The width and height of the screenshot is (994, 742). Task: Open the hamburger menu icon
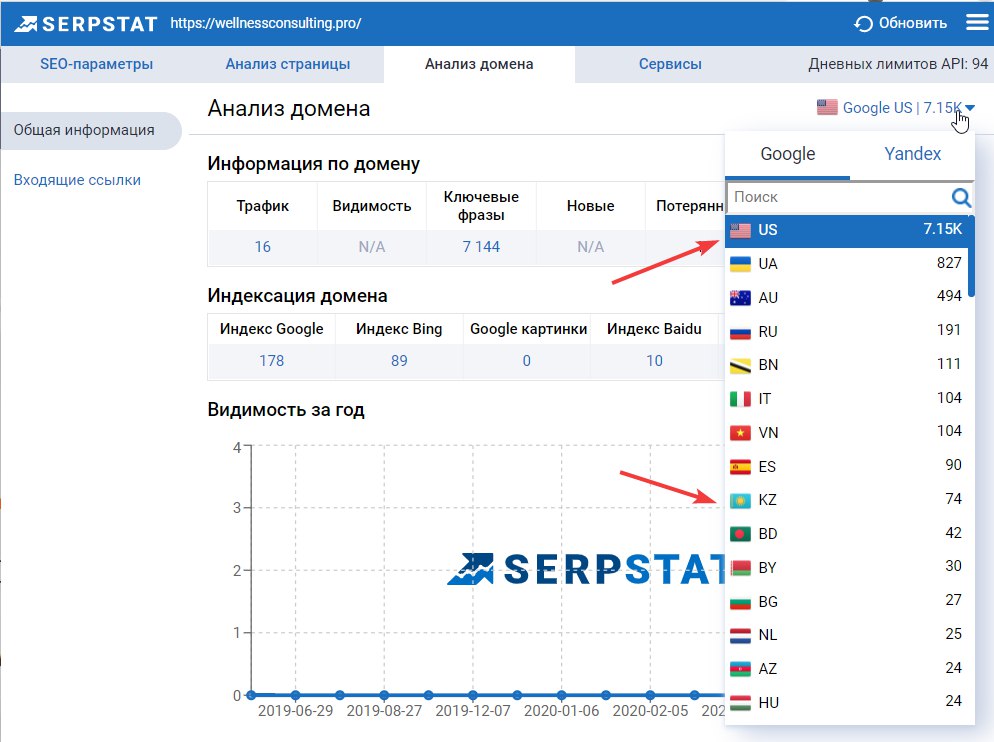pyautogui.click(x=977, y=23)
